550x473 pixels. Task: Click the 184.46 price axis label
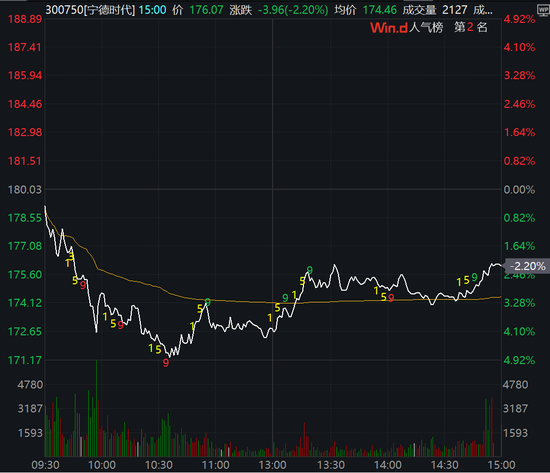click(25, 104)
